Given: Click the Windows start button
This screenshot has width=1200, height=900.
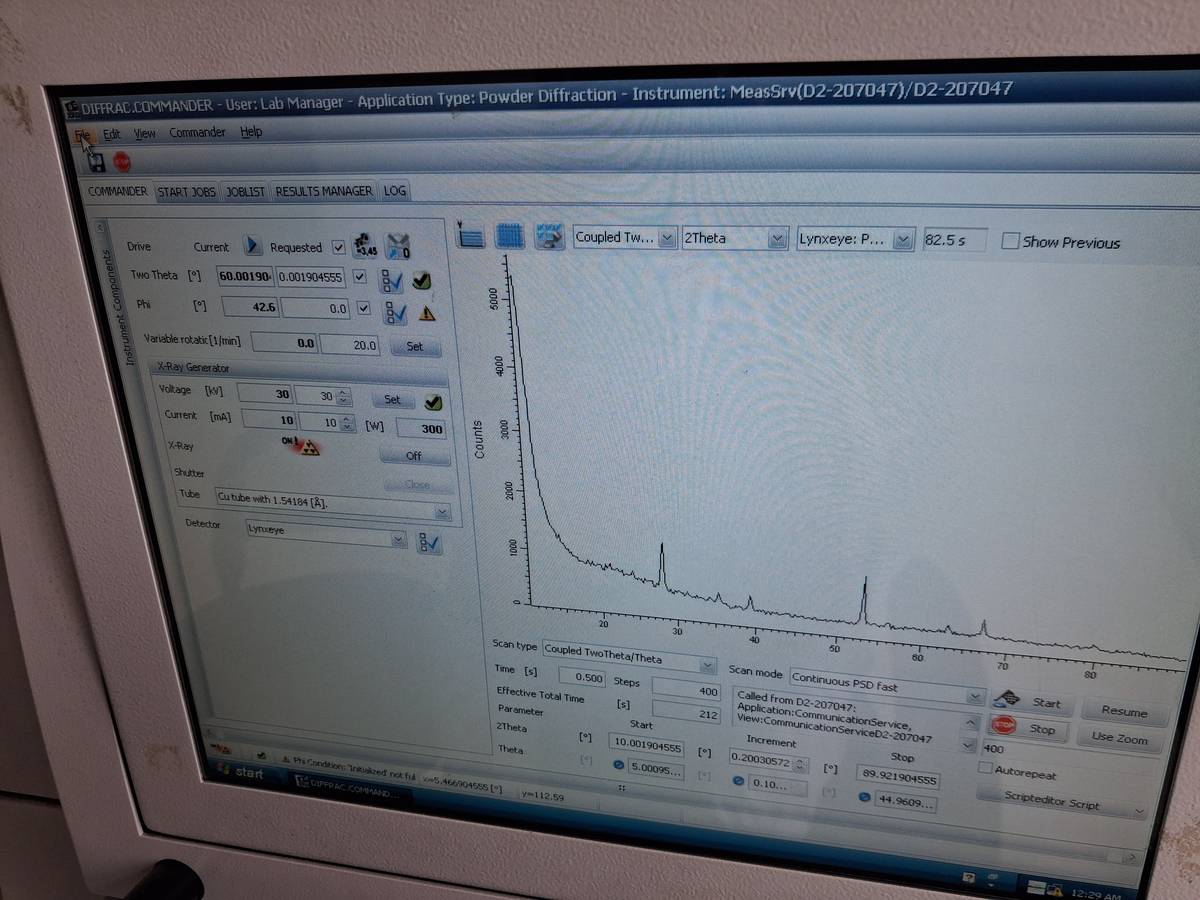Looking at the screenshot, I should [238, 773].
